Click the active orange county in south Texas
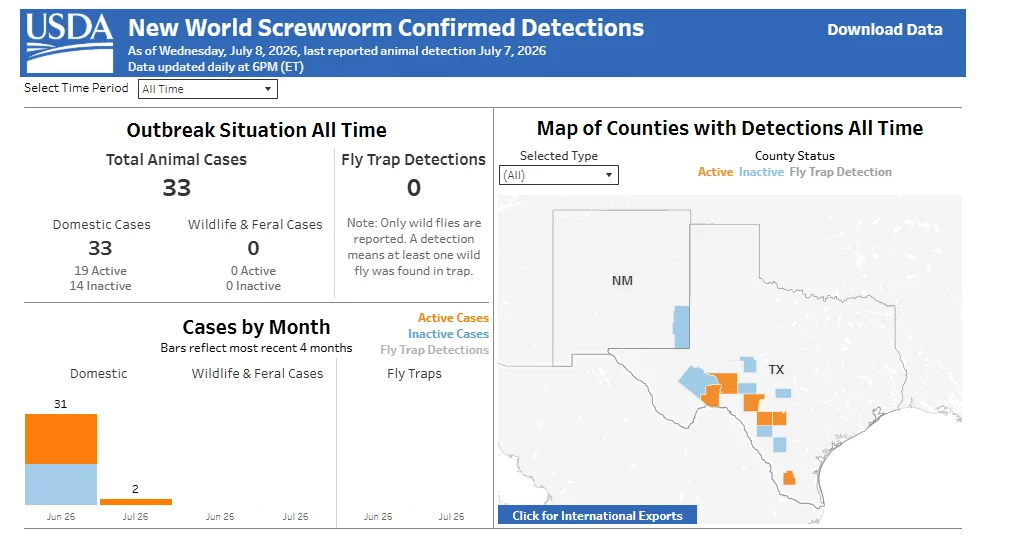The image size is (1021, 534). click(x=789, y=478)
